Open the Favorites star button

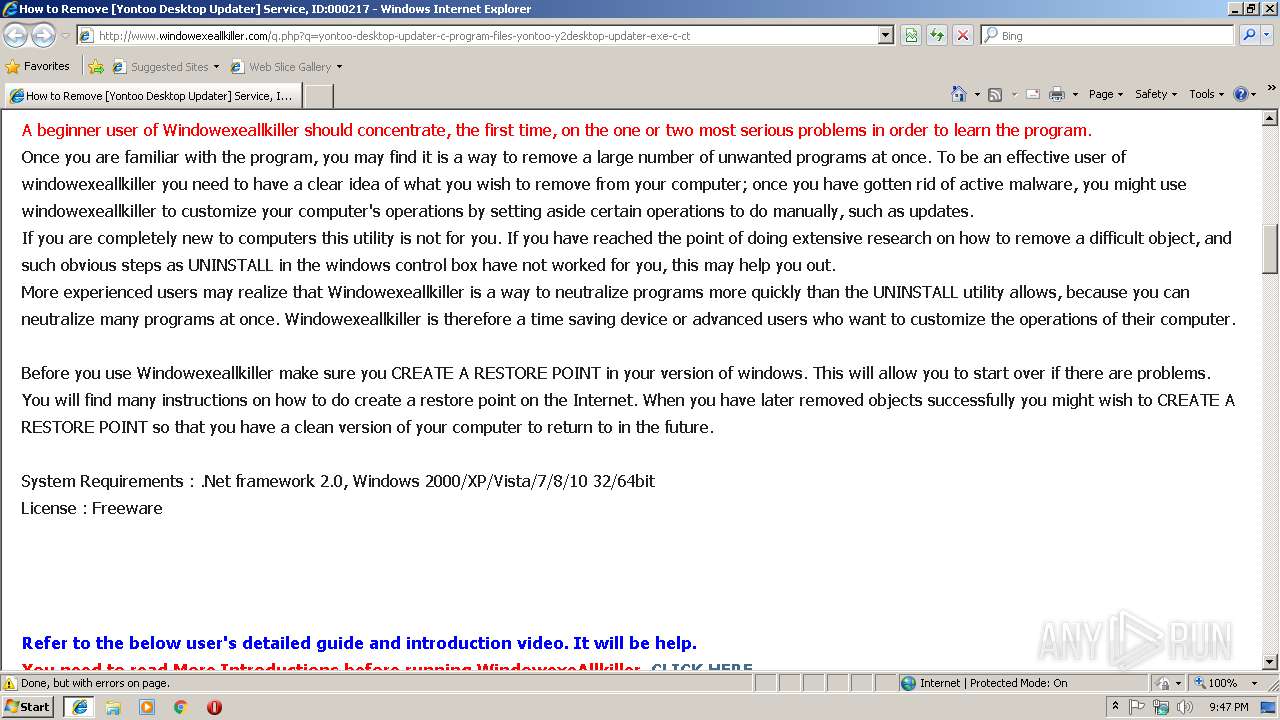[37, 66]
